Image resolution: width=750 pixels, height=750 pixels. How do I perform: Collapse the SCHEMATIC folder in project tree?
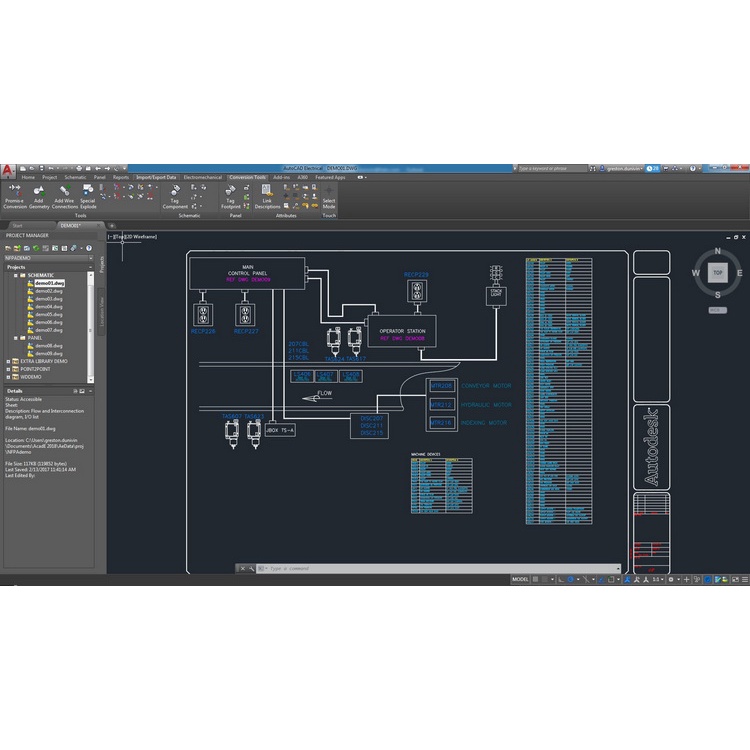pyautogui.click(x=15, y=275)
